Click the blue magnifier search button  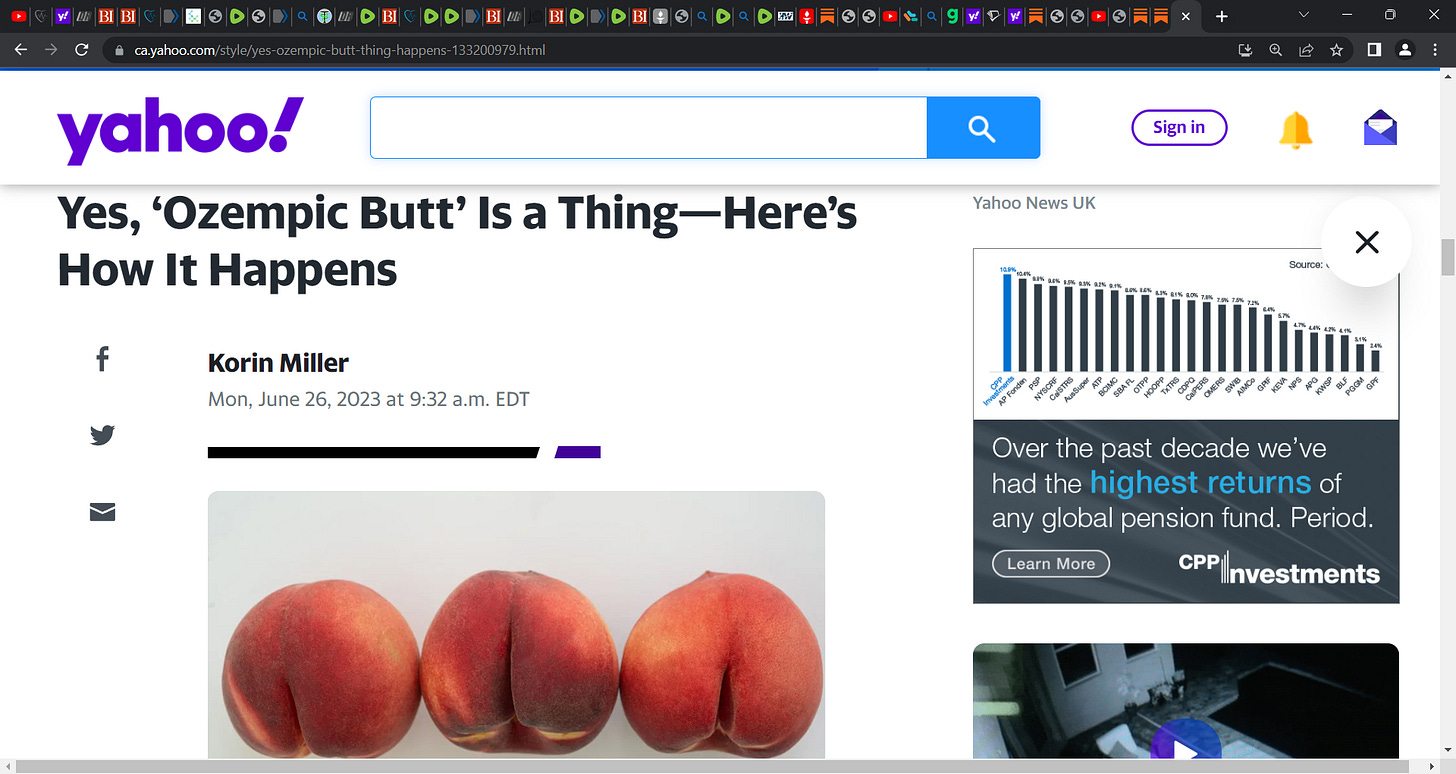click(x=983, y=128)
